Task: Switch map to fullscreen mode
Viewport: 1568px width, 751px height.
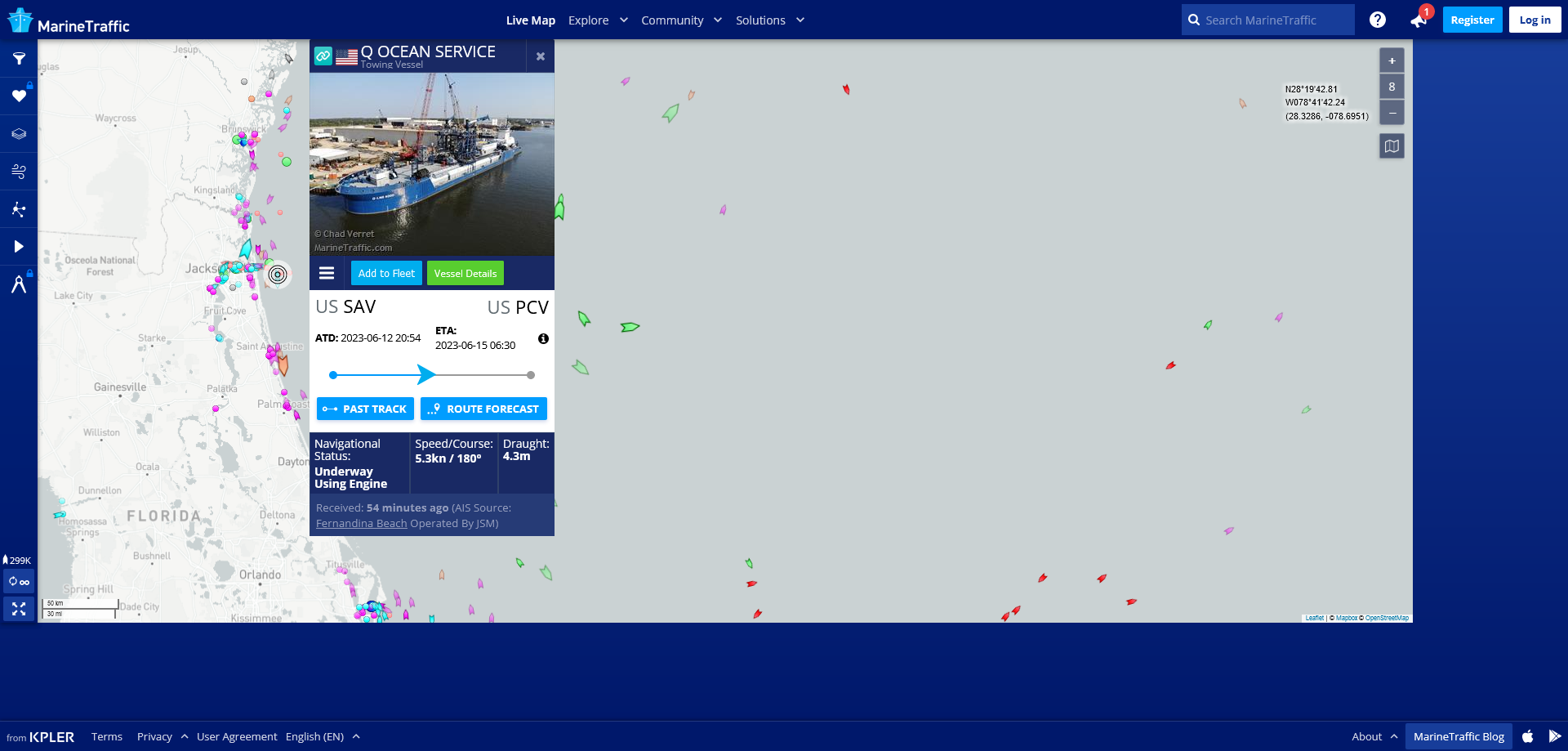Action: pos(19,609)
